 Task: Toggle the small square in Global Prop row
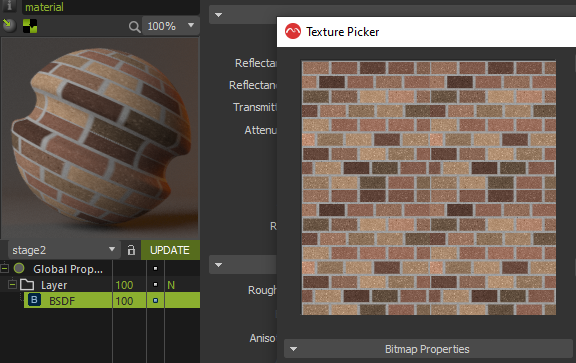pyautogui.click(x=155, y=269)
